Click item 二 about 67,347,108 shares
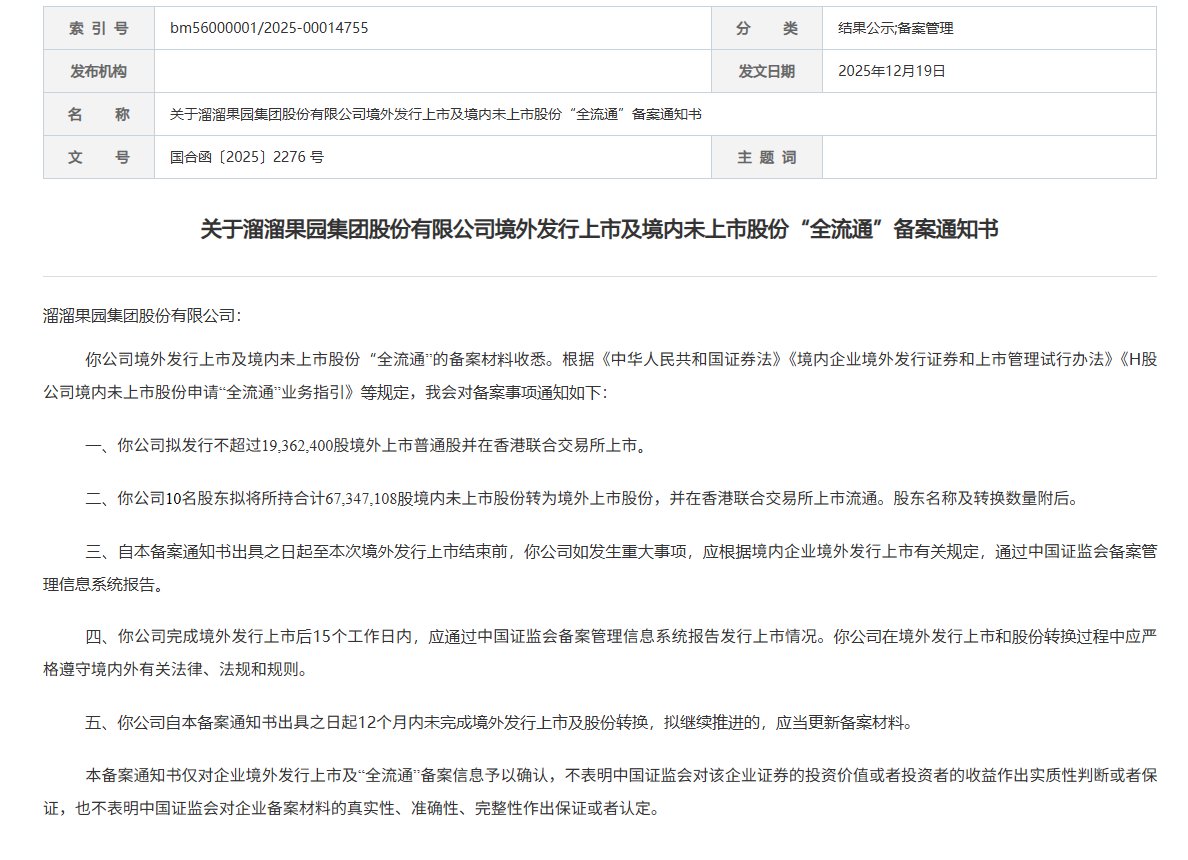The image size is (1188, 860). click(582, 499)
